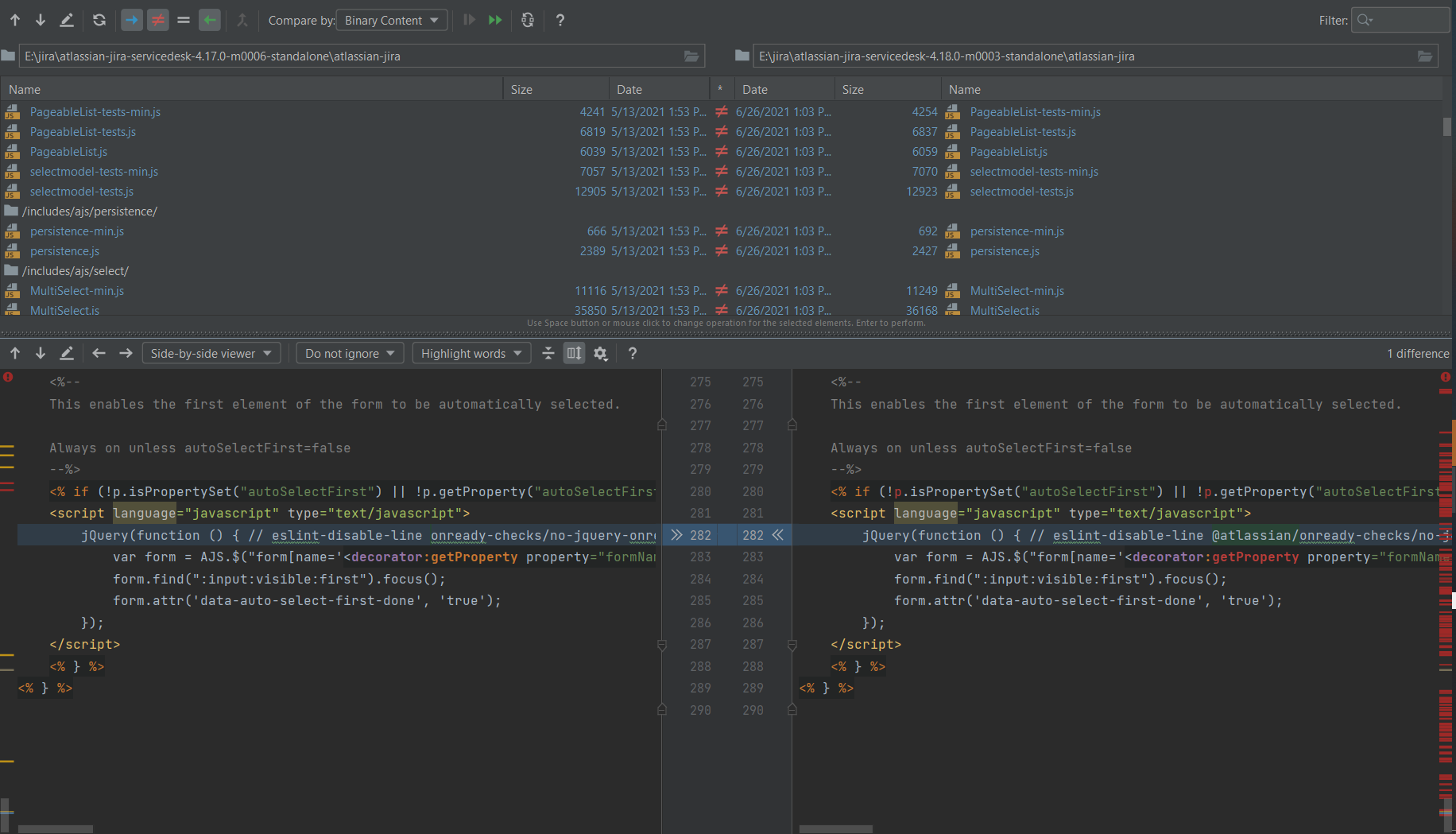
Task: Click the left arrow in diff toolbar
Action: point(99,353)
